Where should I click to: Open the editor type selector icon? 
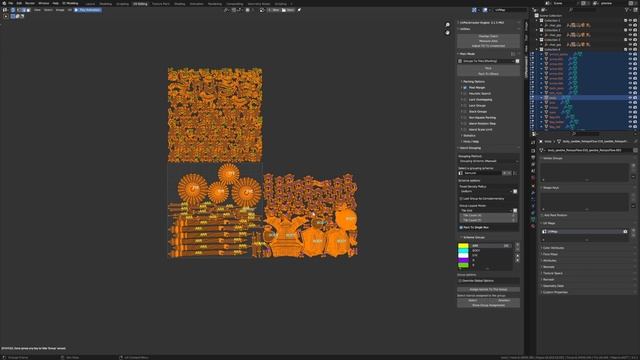click(5, 10)
